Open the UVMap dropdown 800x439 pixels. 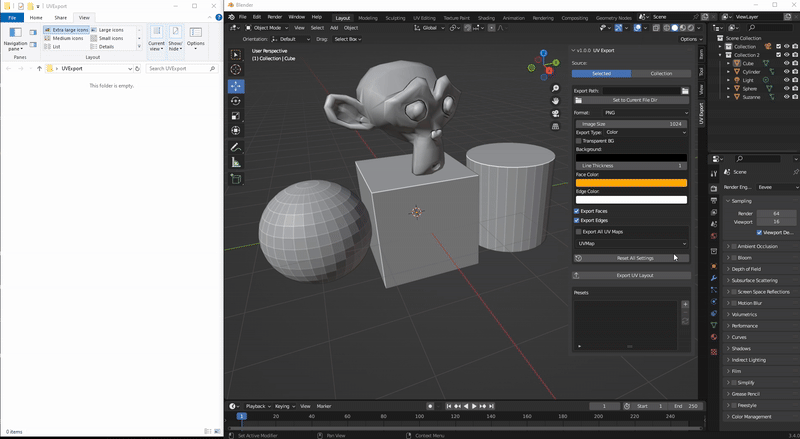tap(632, 243)
